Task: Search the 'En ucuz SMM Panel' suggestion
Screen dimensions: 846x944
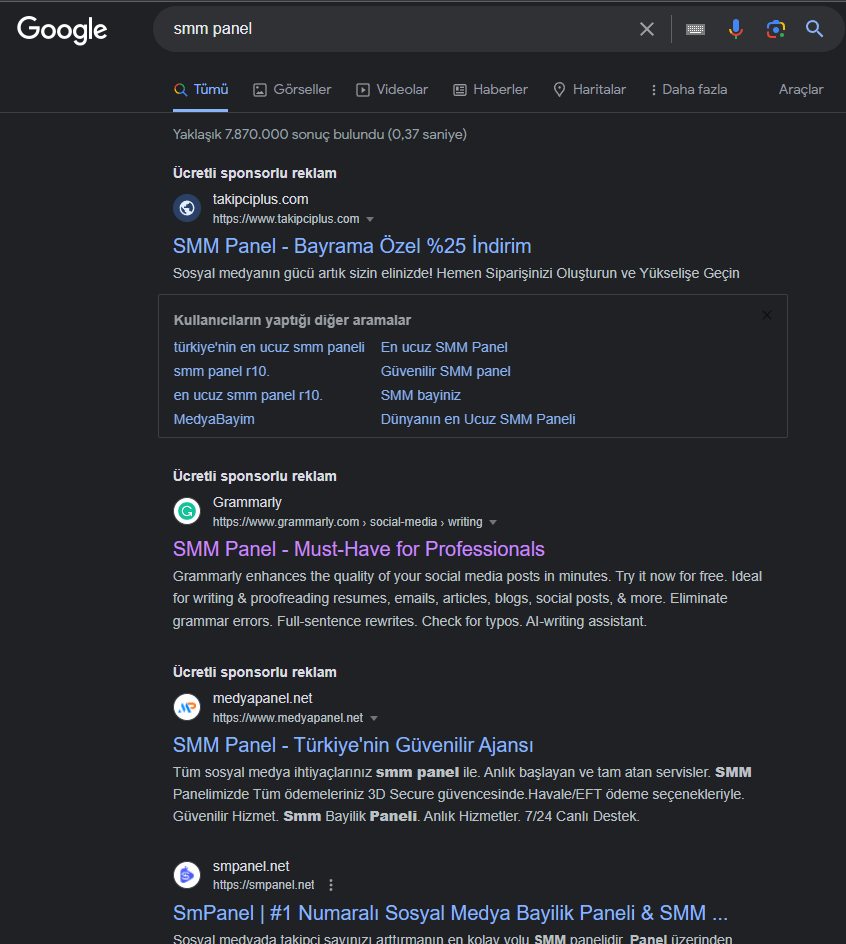Action: [x=444, y=347]
